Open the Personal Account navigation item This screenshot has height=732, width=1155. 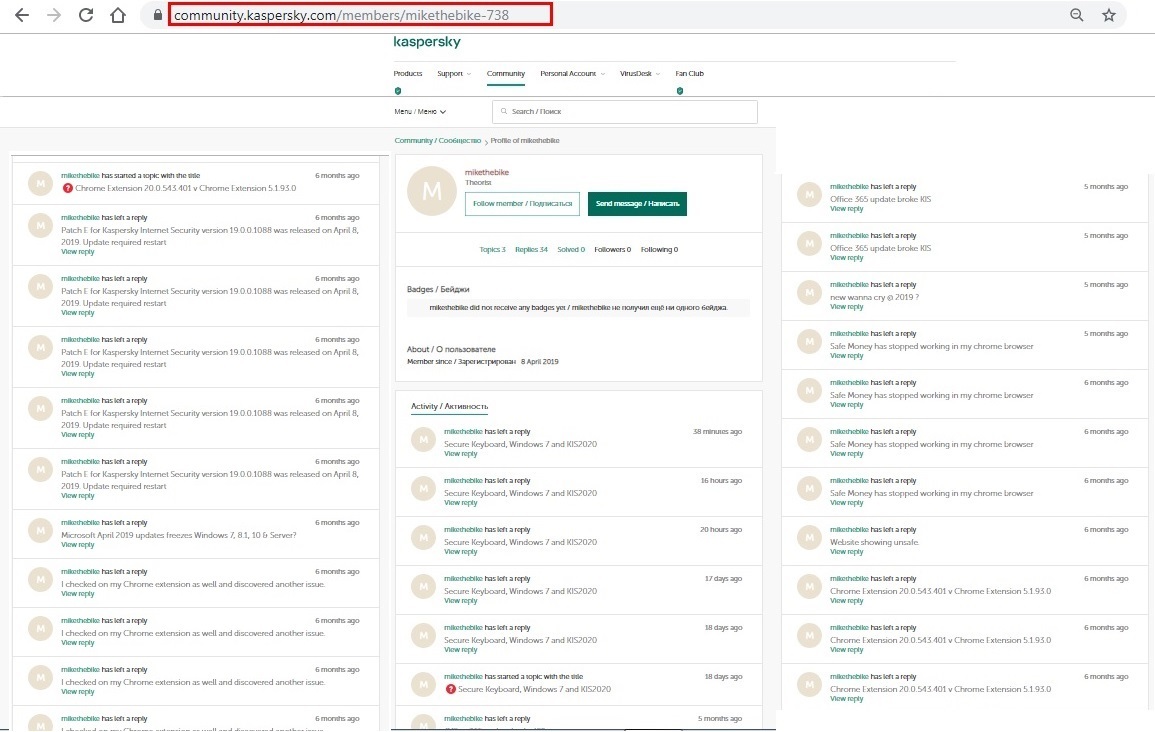coord(568,74)
